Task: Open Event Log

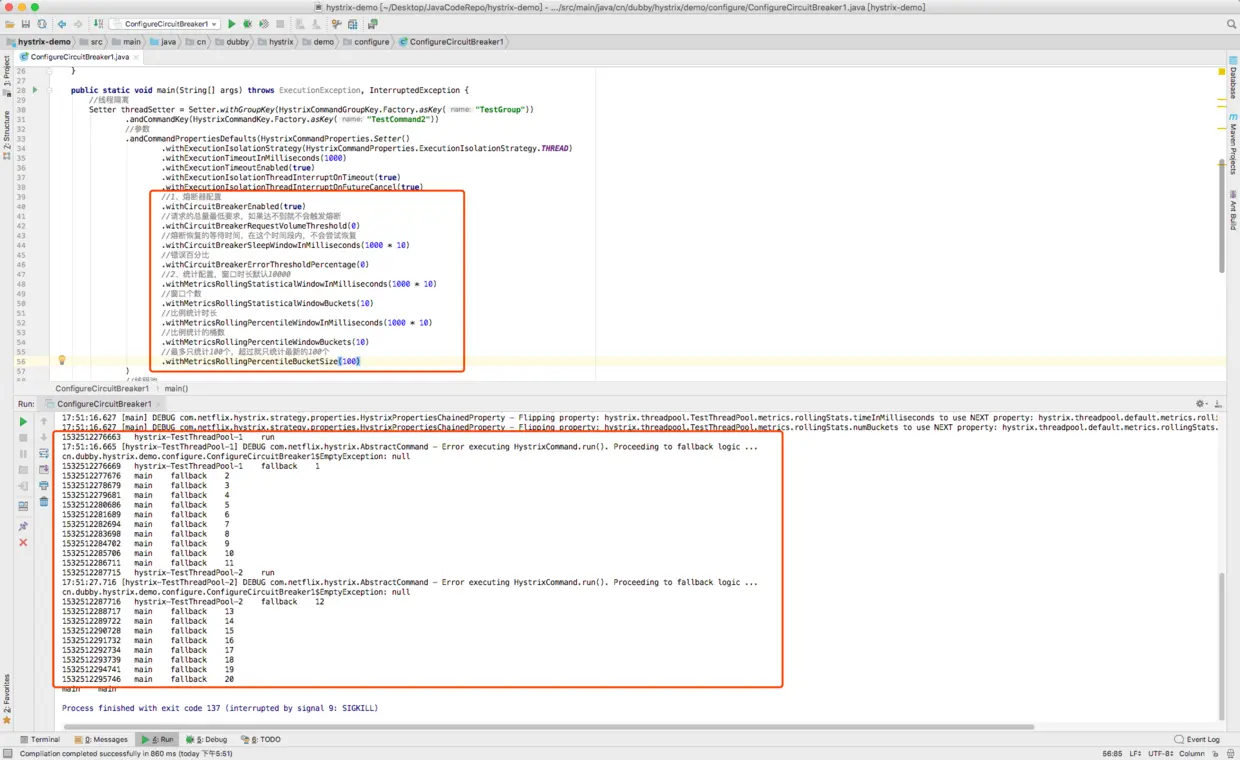Action: (x=1197, y=740)
